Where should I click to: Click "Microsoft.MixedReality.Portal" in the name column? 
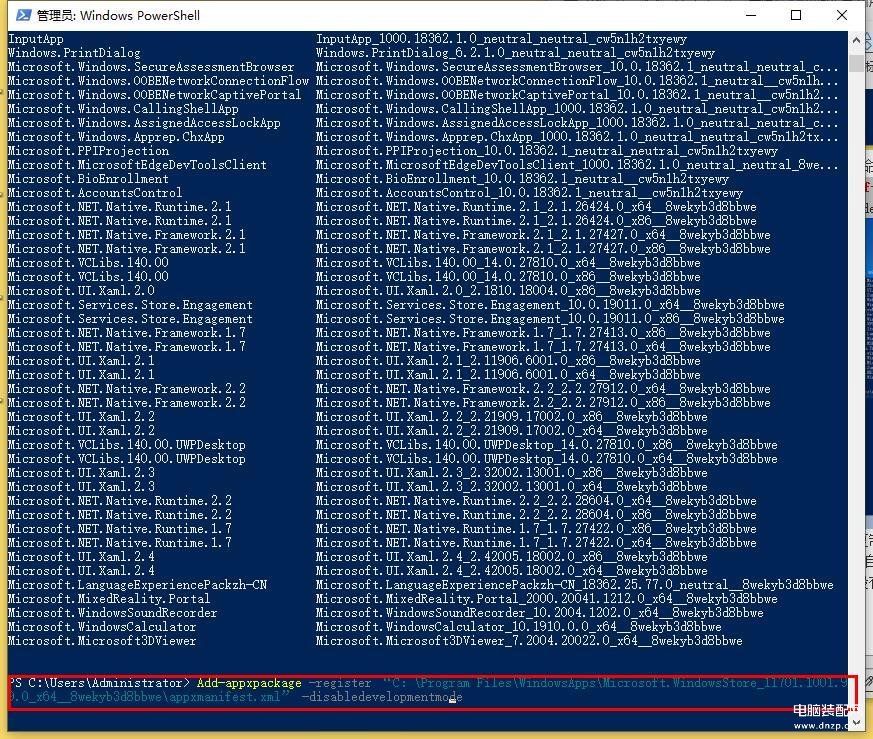point(109,599)
